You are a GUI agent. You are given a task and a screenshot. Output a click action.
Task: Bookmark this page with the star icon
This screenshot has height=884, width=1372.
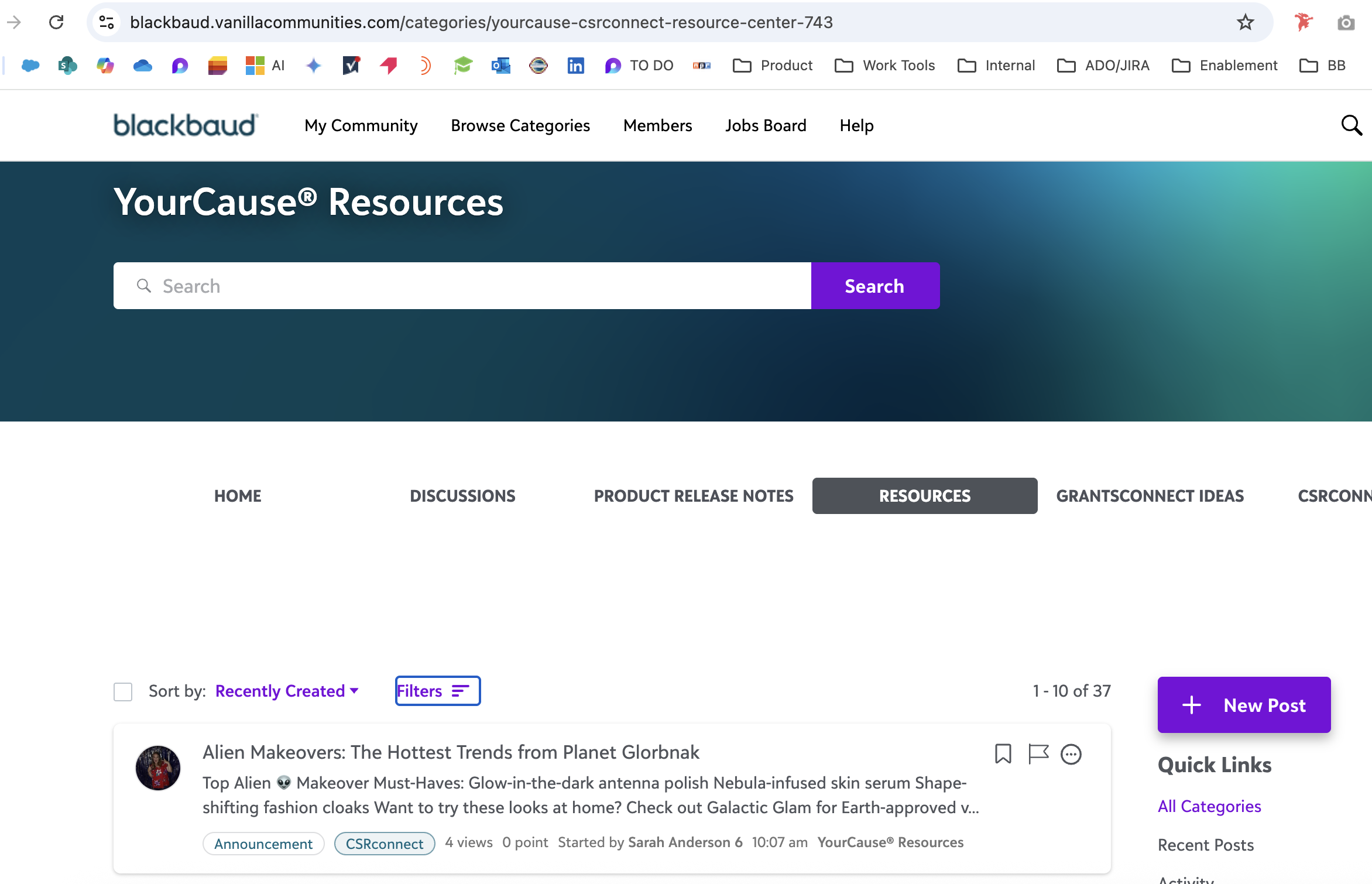(x=1246, y=22)
